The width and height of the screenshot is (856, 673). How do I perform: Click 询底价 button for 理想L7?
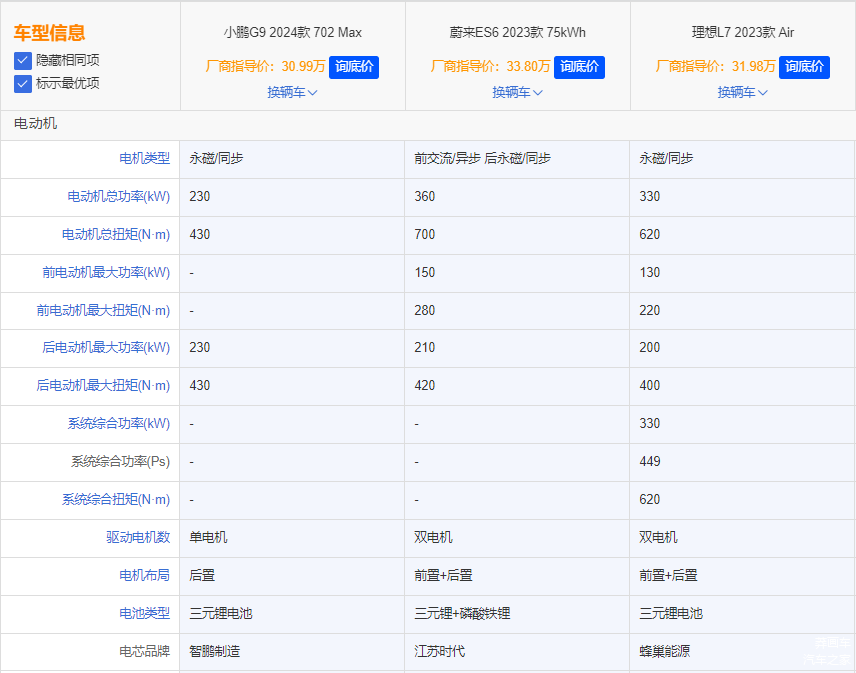pos(804,67)
